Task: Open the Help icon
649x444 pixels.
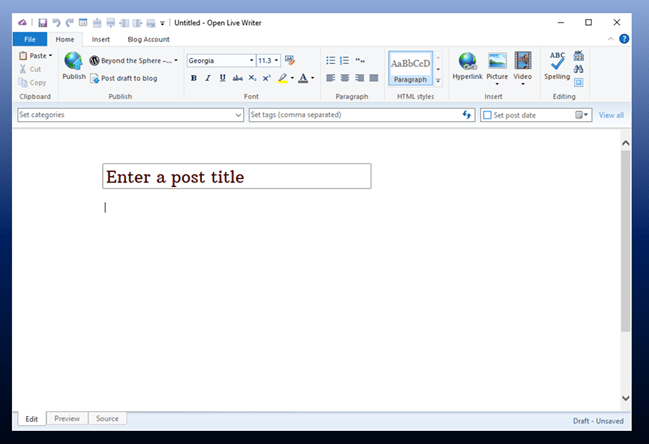Action: pyautogui.click(x=624, y=39)
